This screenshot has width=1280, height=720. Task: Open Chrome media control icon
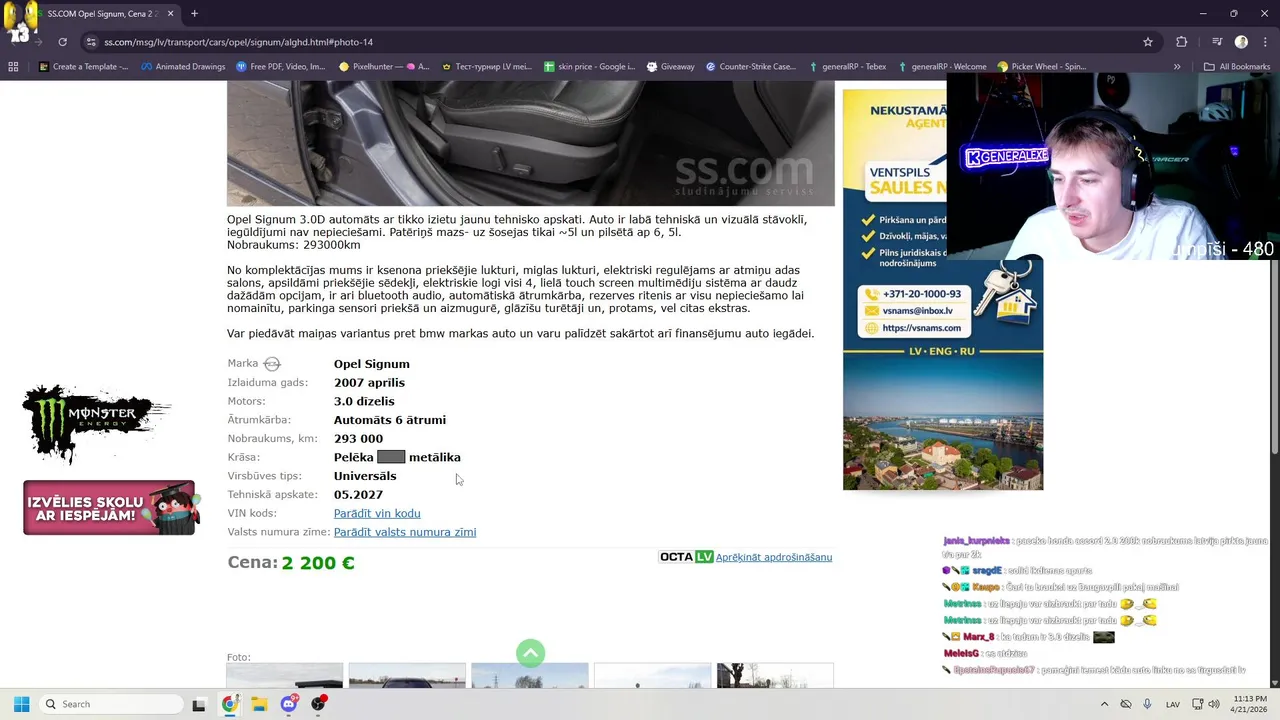[x=1217, y=42]
